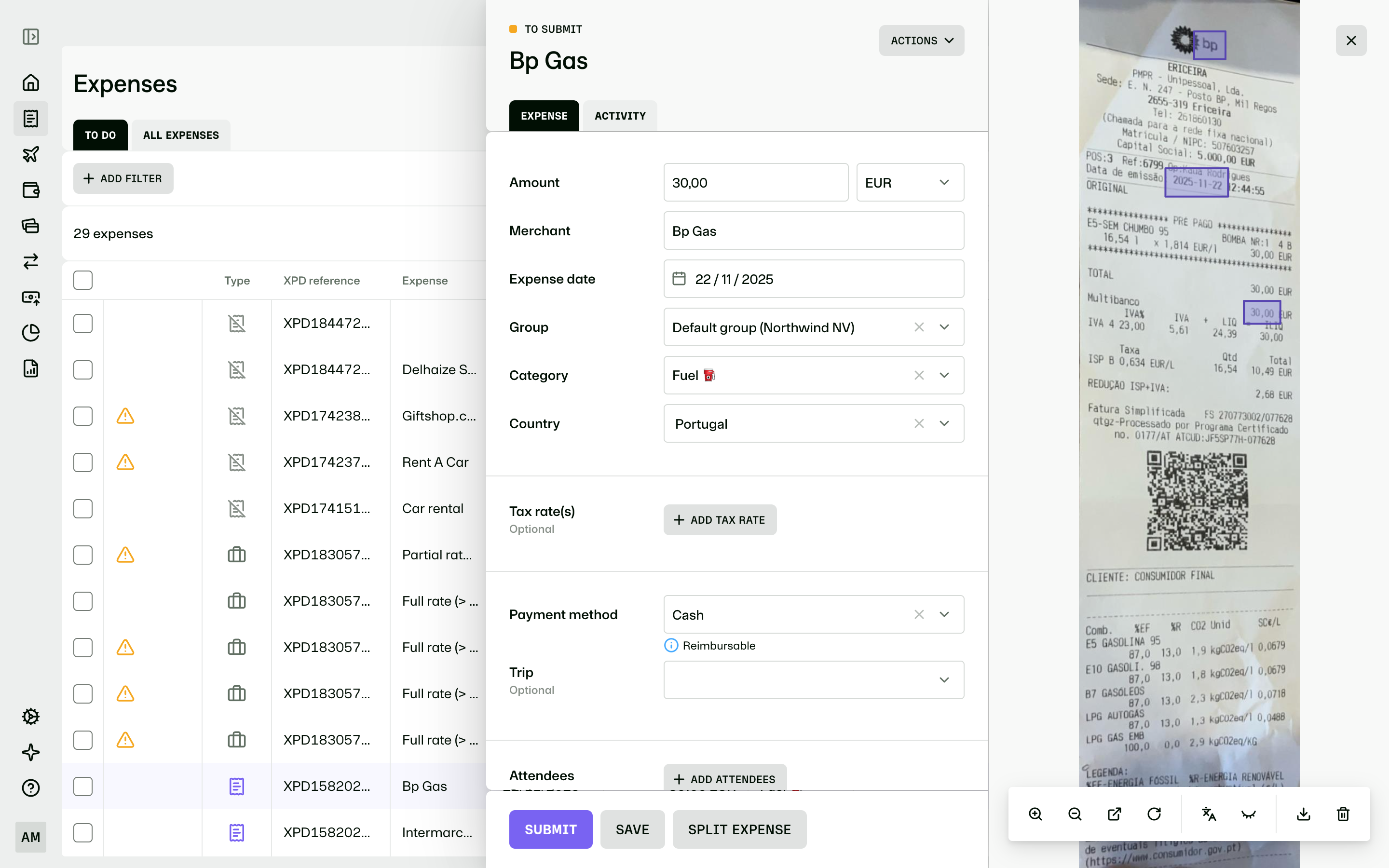Viewport: 1389px width, 868px height.
Task: Click the Add Tax Rate button
Action: point(720,520)
